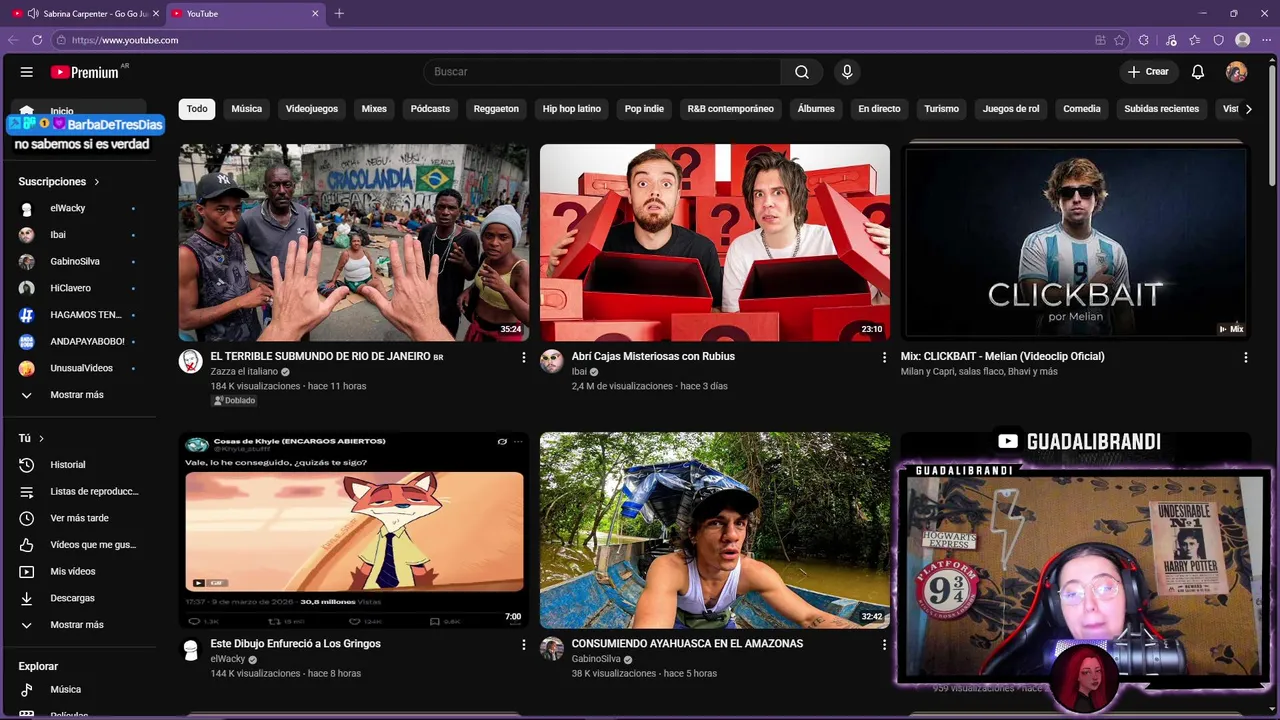Screen dimensions: 1280x720
Task: Close the YouTube browser tab
Action: [315, 13]
